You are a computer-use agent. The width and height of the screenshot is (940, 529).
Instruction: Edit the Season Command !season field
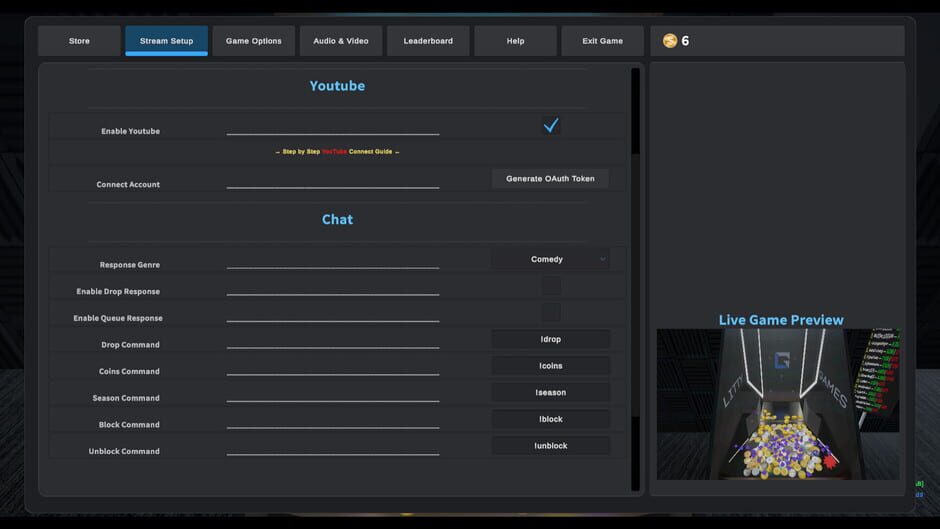550,393
